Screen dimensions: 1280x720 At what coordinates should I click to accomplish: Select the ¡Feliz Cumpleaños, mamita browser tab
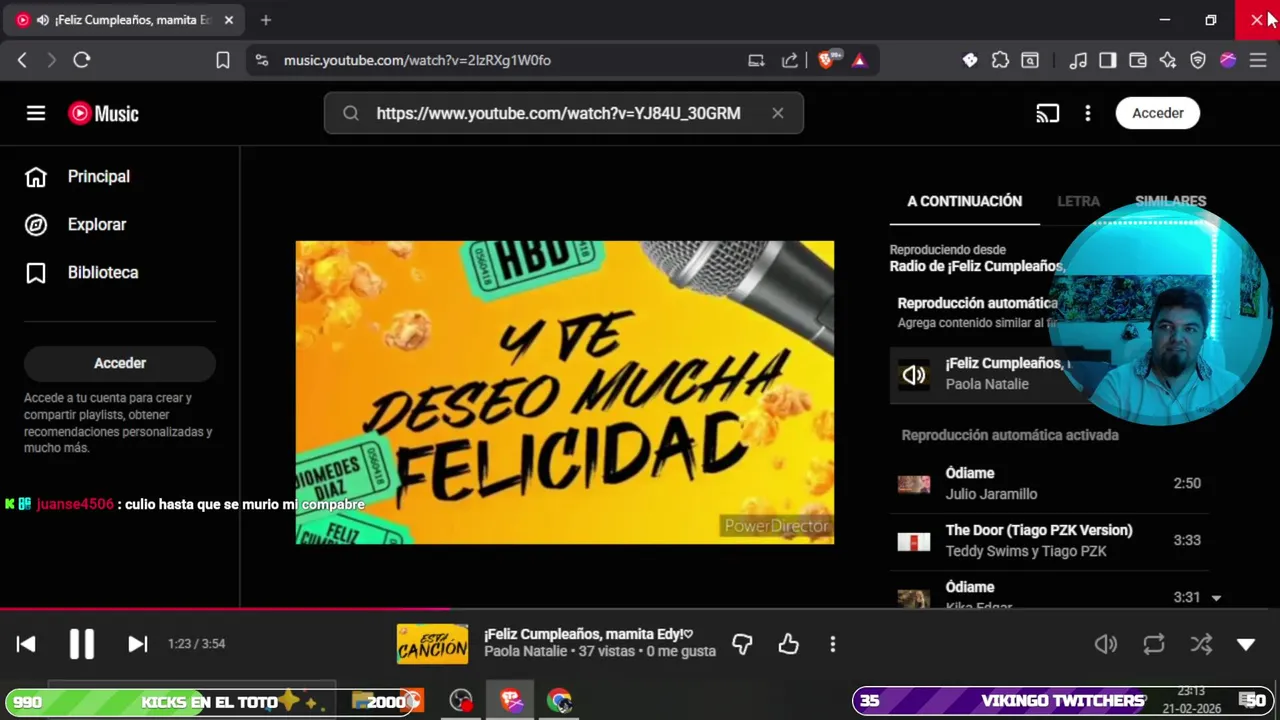(x=124, y=20)
